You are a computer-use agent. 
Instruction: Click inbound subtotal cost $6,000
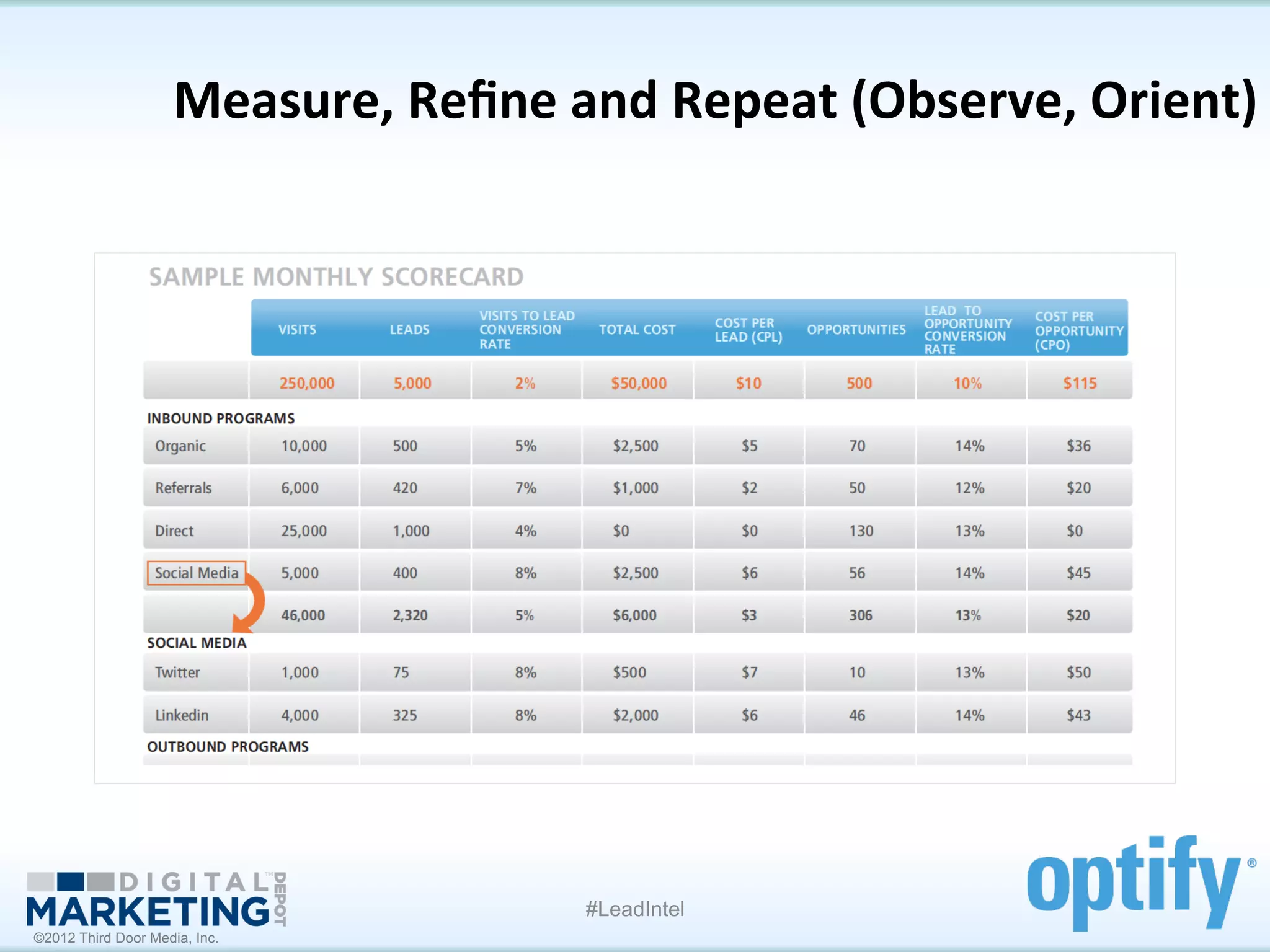634,615
